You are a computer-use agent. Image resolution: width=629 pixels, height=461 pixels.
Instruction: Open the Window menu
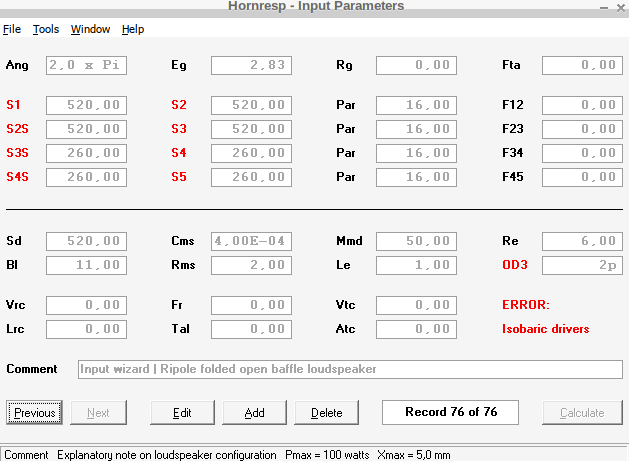90,29
